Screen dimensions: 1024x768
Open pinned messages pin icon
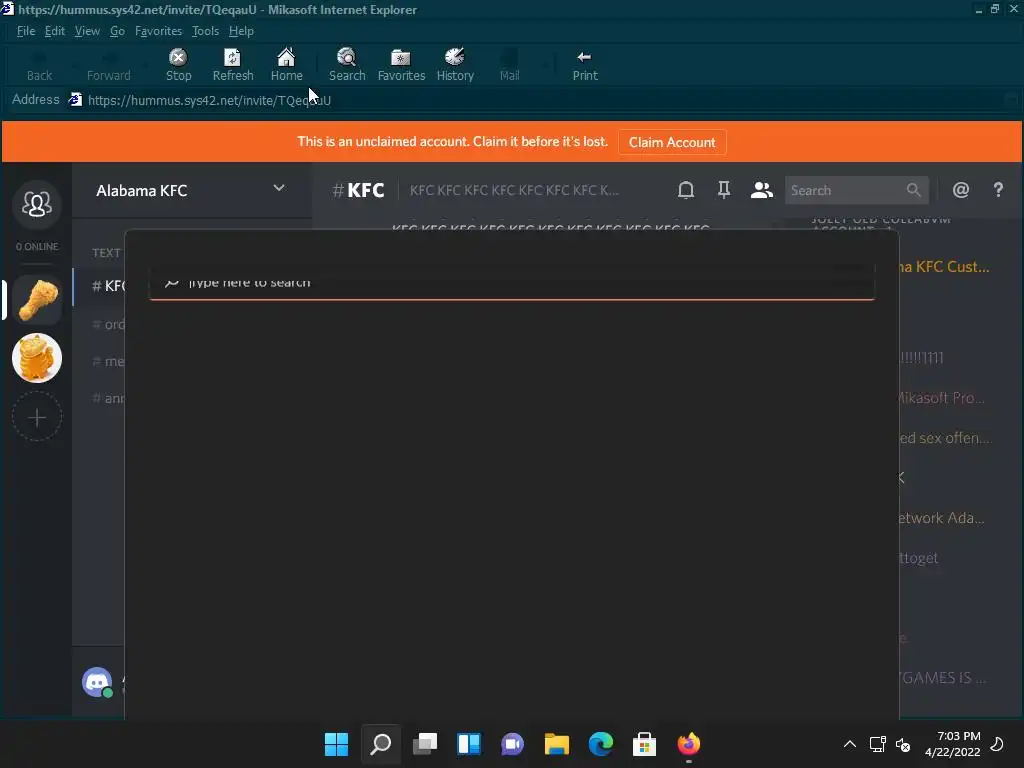(724, 190)
